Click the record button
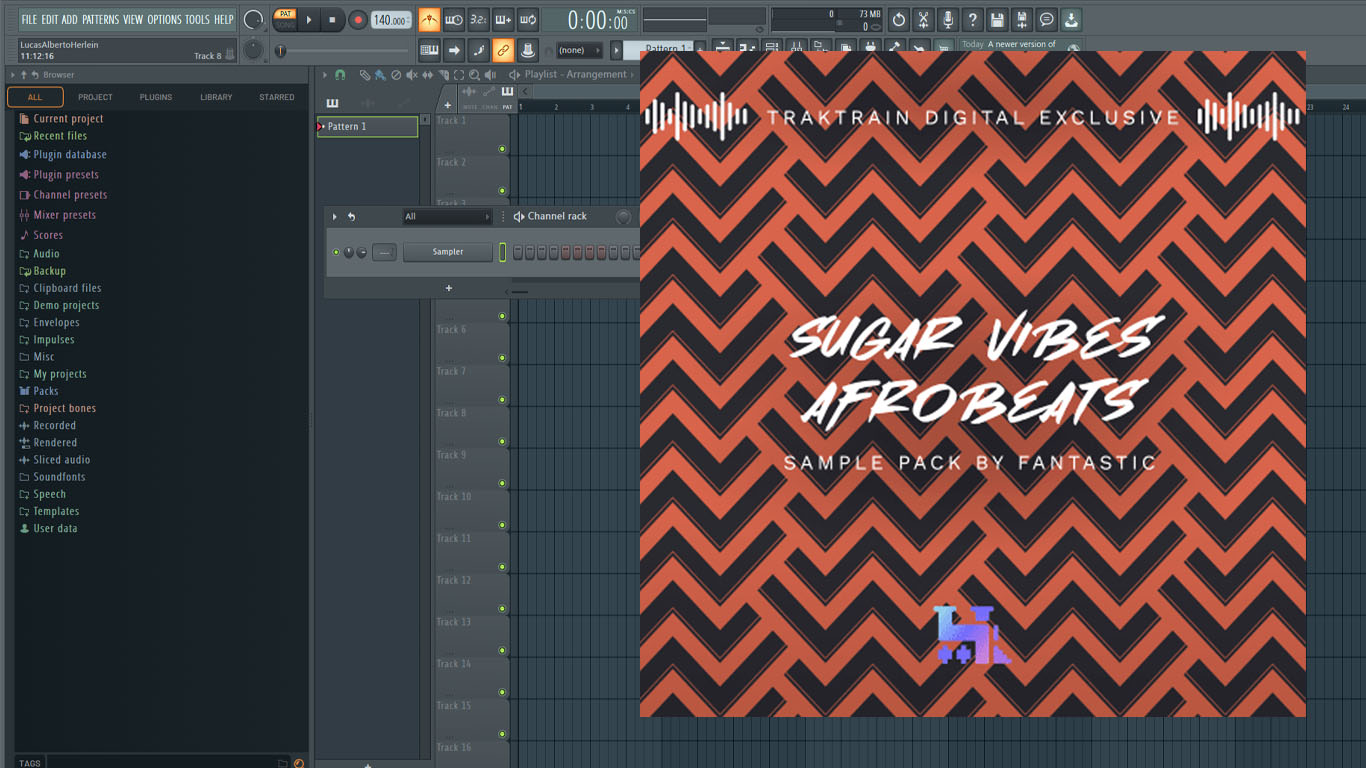Image resolution: width=1366 pixels, height=768 pixels. [x=357, y=20]
